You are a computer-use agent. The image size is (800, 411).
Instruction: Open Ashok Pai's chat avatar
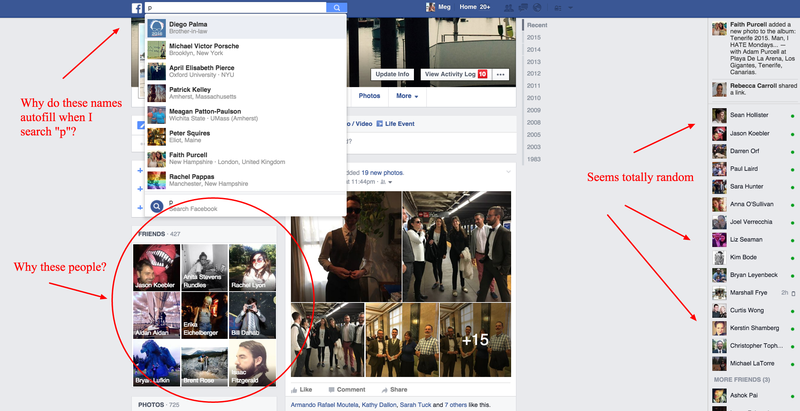[719, 395]
